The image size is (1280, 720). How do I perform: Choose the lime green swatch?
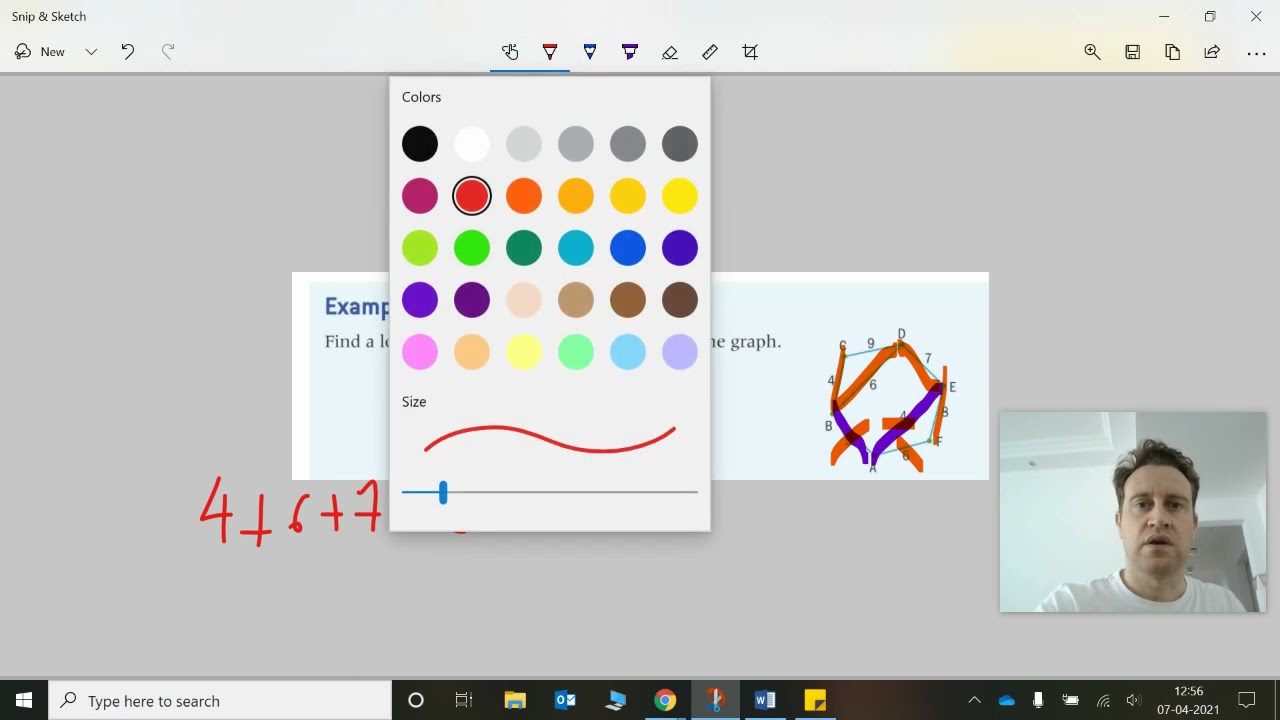coord(420,248)
